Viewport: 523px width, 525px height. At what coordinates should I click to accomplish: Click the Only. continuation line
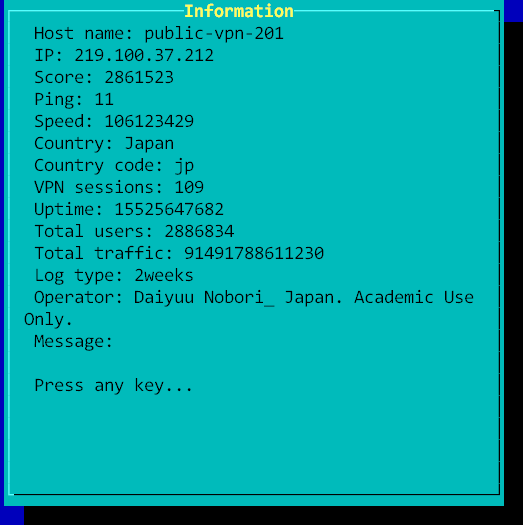pyautogui.click(x=48, y=319)
